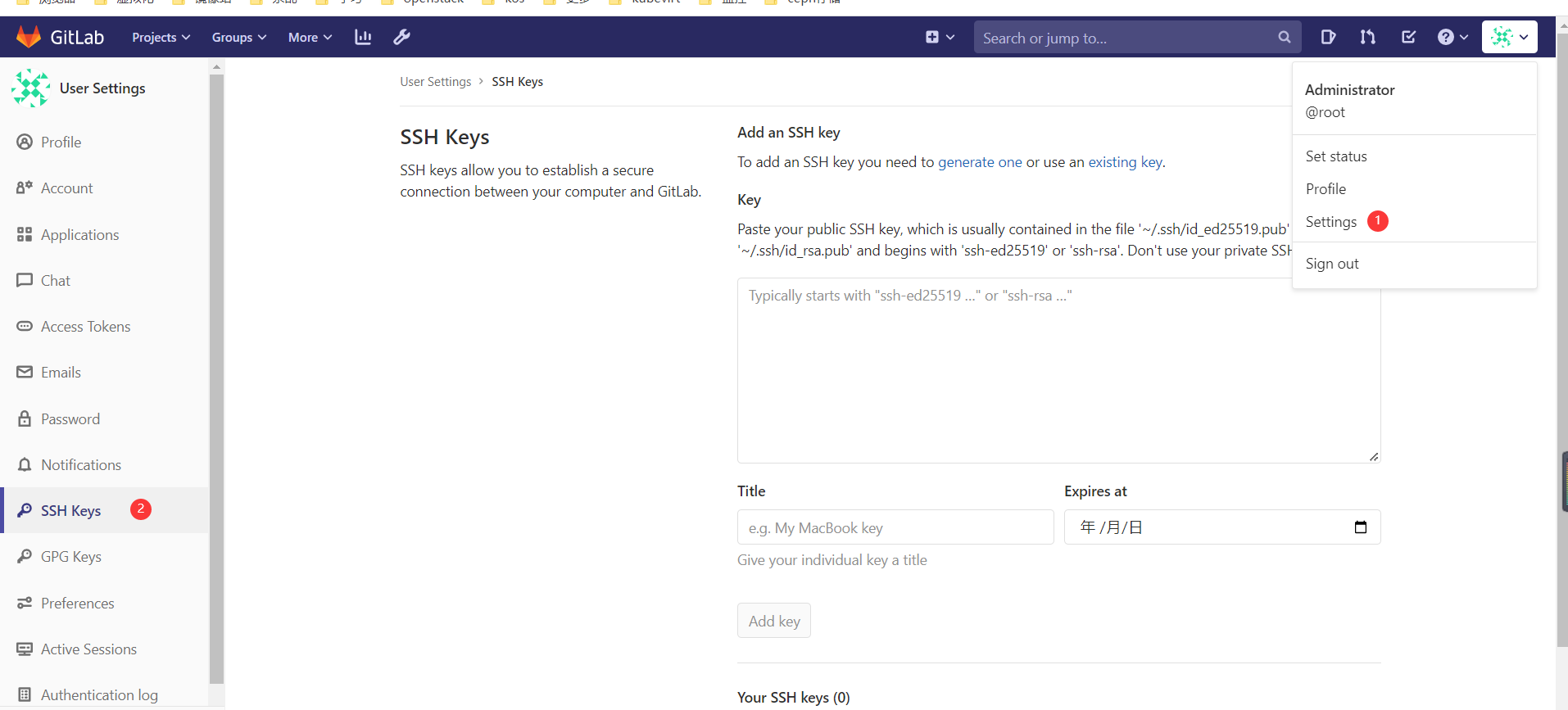The image size is (1568, 710).
Task: Click the Add key button
Action: click(773, 621)
